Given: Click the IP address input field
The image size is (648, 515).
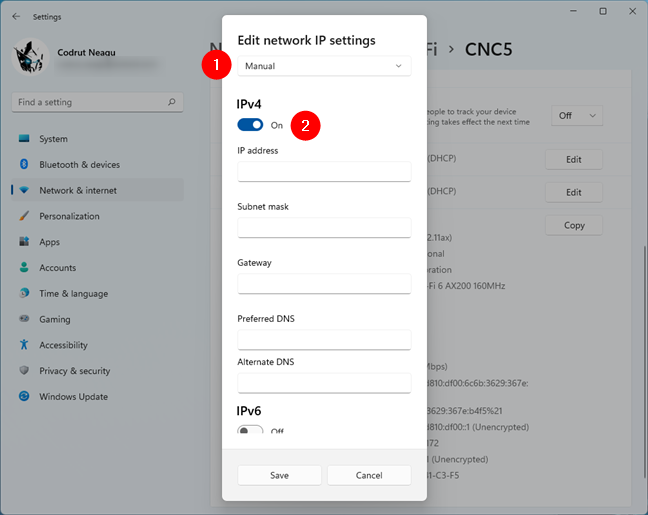Looking at the screenshot, I should pyautogui.click(x=324, y=171).
